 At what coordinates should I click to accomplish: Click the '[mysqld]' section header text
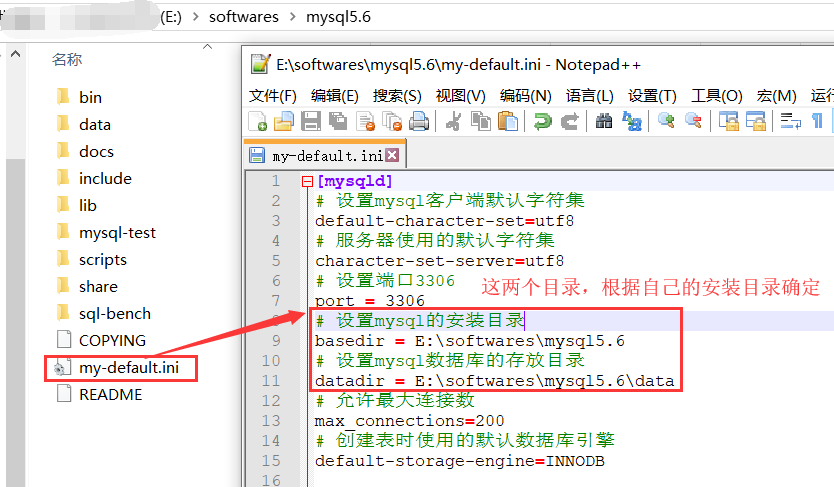pos(355,181)
